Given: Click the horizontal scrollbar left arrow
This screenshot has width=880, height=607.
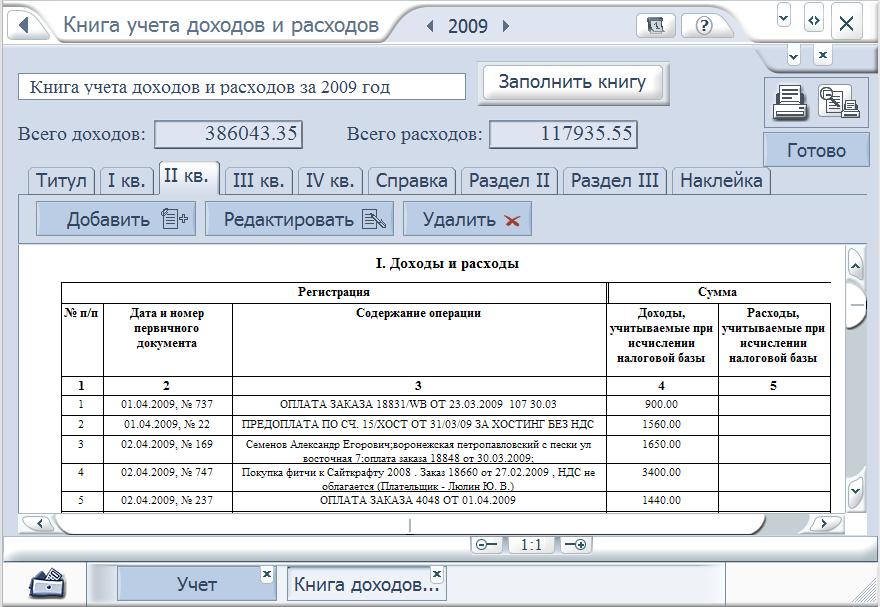Looking at the screenshot, I should pyautogui.click(x=40, y=523).
